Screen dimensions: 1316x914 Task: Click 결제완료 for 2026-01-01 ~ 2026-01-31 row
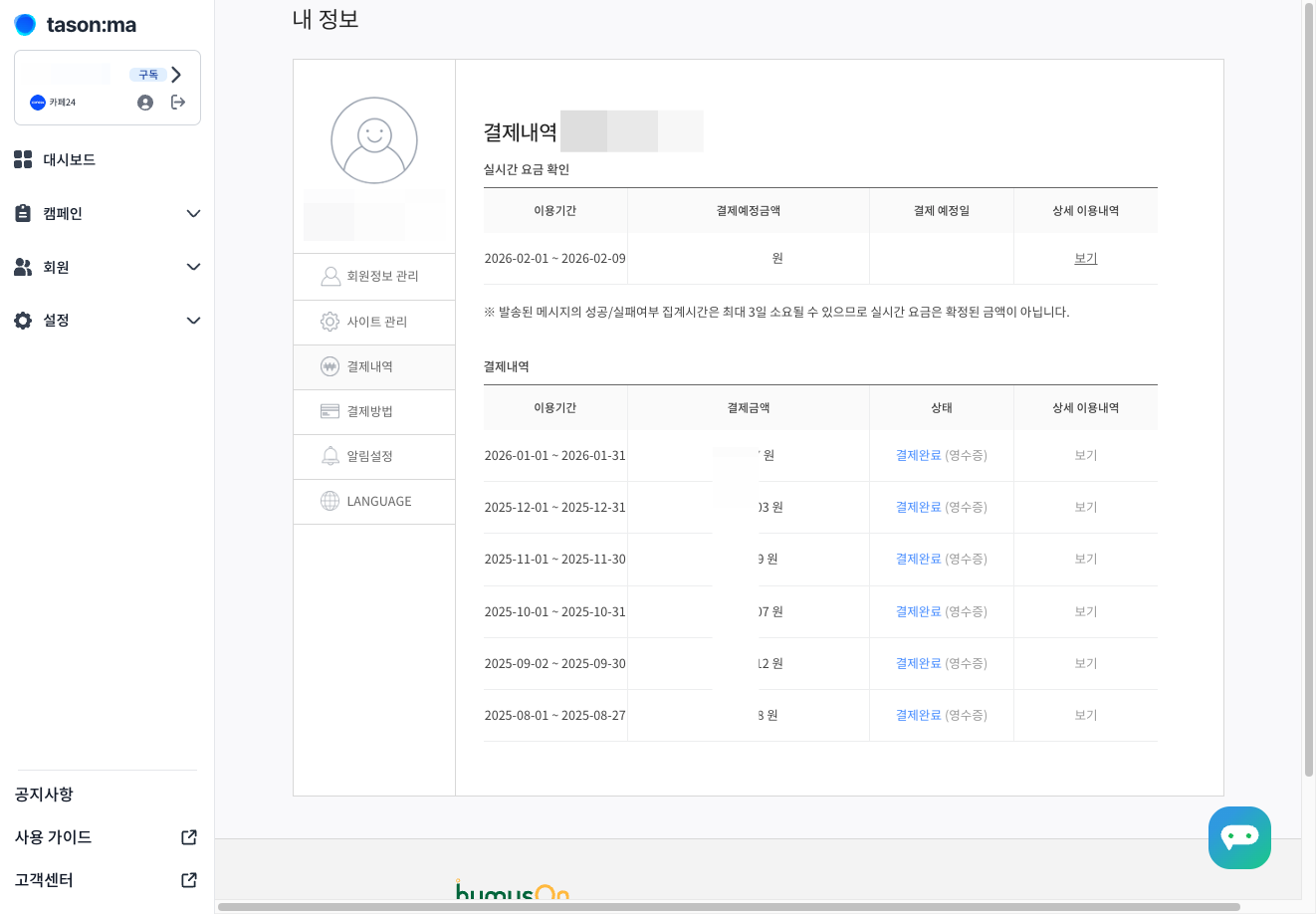(919, 455)
